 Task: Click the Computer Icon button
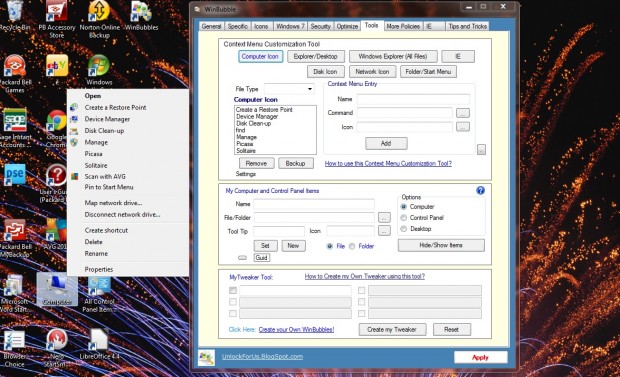coord(260,57)
